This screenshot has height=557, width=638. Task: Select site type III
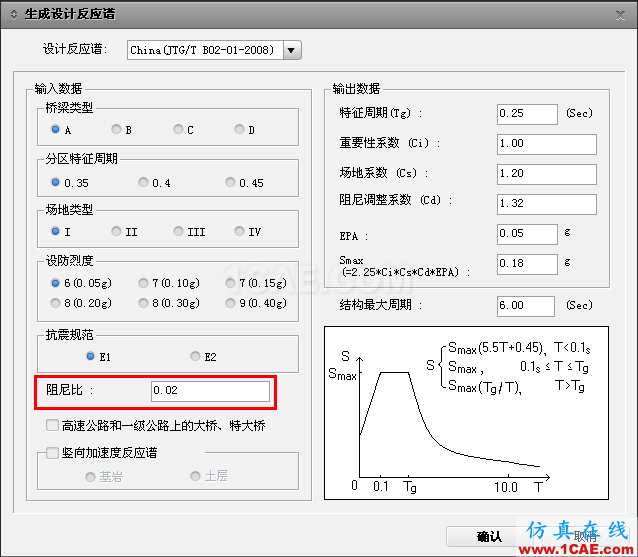[178, 232]
